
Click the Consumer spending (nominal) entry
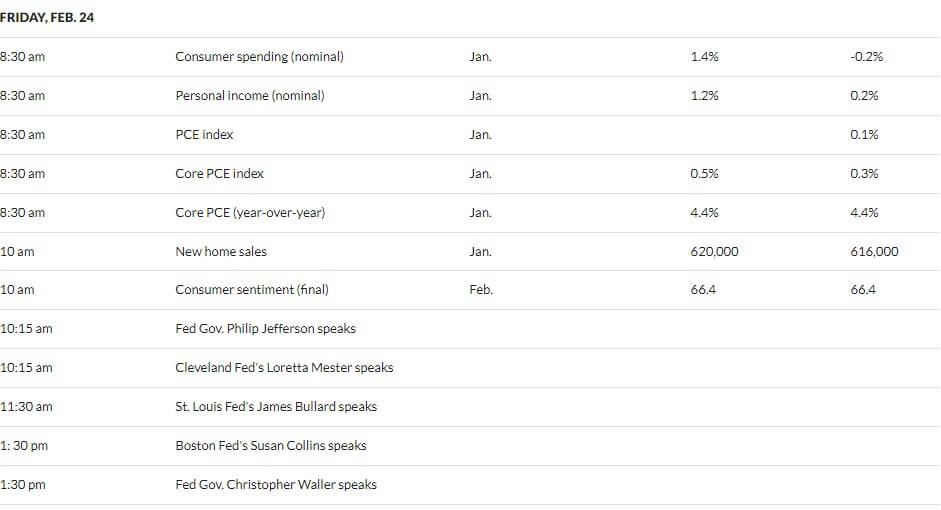(259, 56)
